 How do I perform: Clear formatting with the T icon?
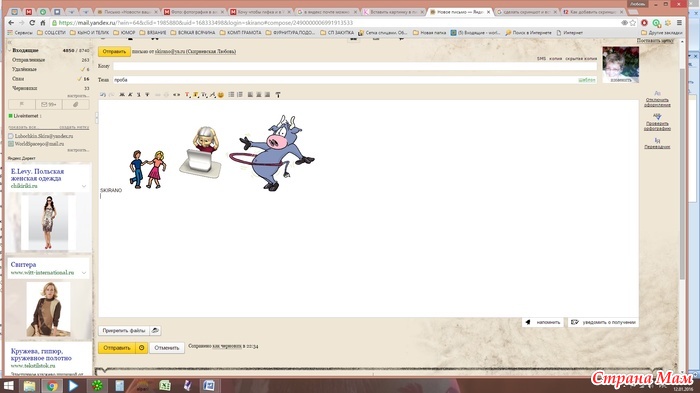pyautogui.click(x=278, y=95)
